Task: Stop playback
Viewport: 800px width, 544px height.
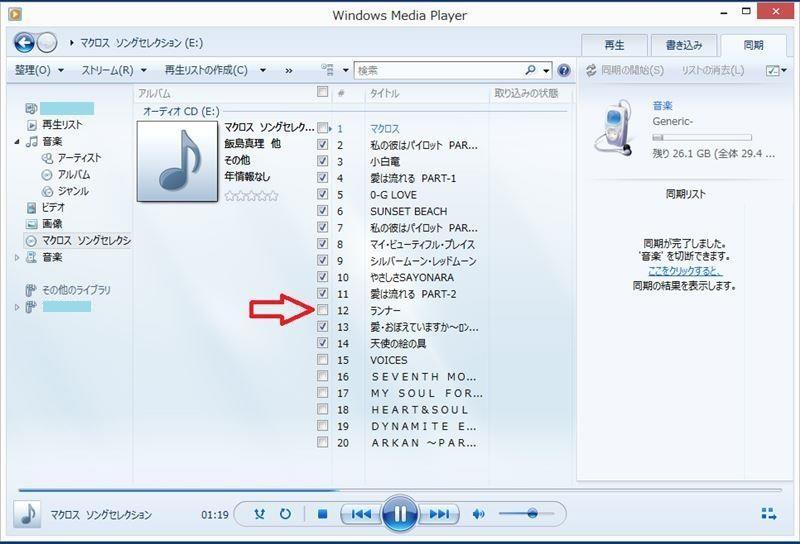Action: coord(322,514)
